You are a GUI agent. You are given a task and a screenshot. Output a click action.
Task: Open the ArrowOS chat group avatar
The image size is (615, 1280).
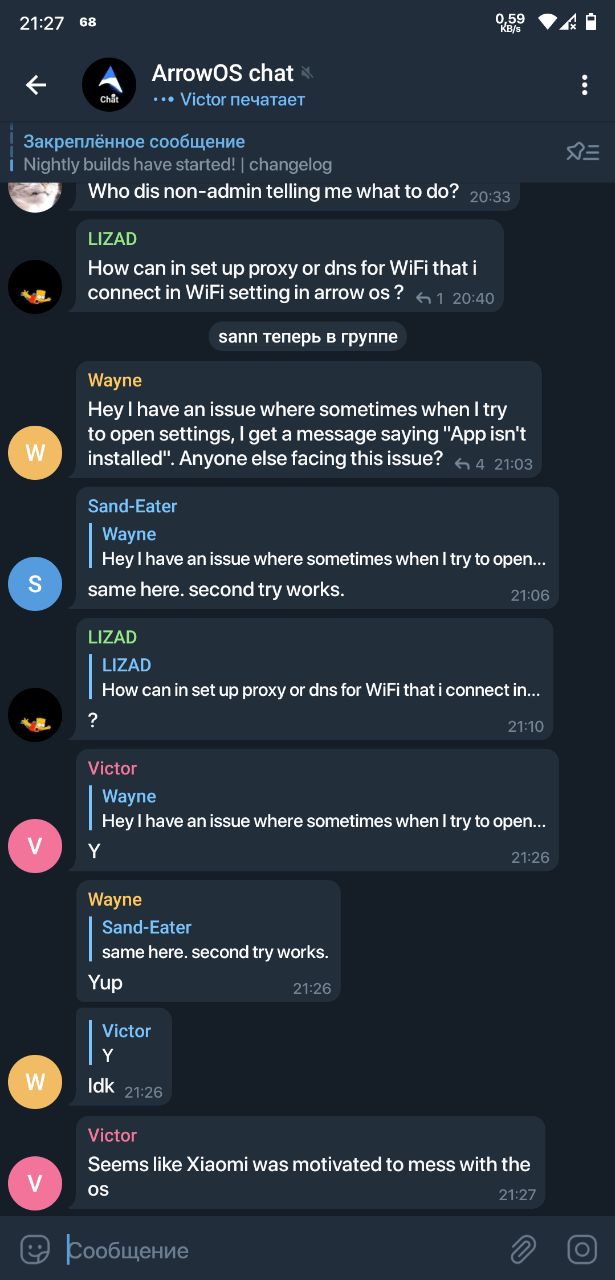click(x=109, y=85)
